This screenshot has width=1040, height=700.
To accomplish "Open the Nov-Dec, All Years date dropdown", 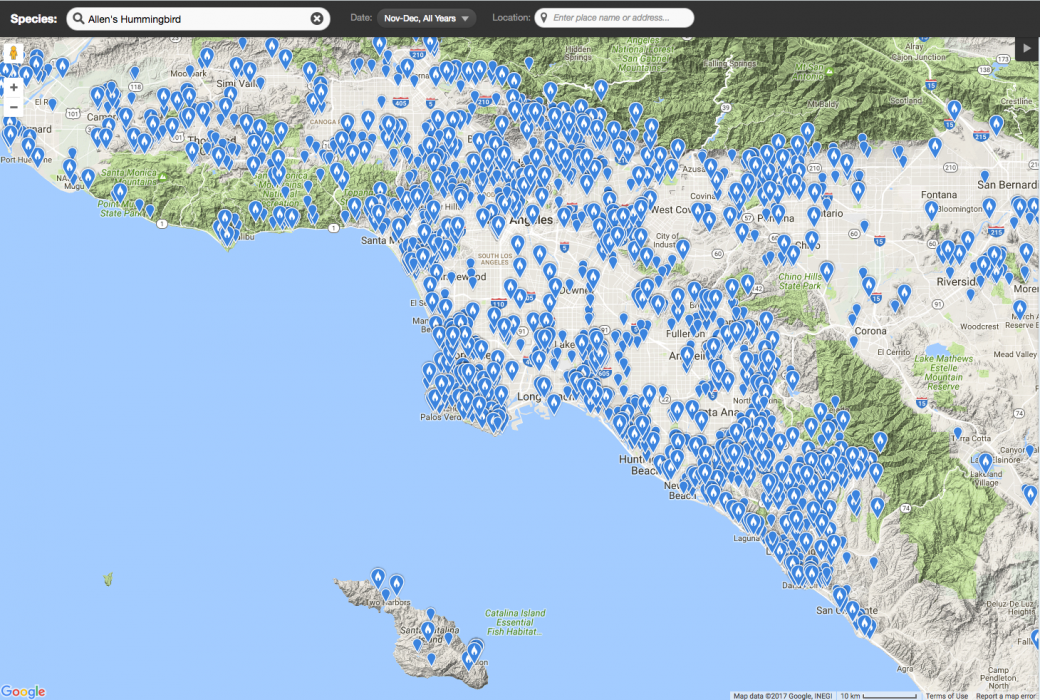I will [x=426, y=18].
